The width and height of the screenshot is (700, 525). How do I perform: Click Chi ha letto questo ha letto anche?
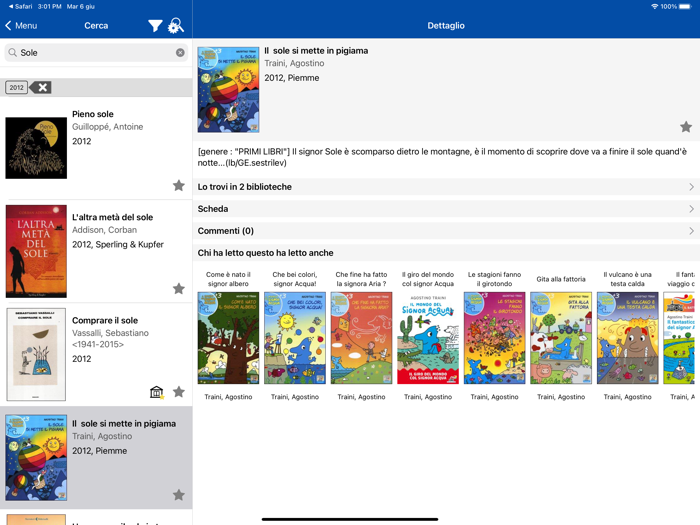pyautogui.click(x=266, y=253)
